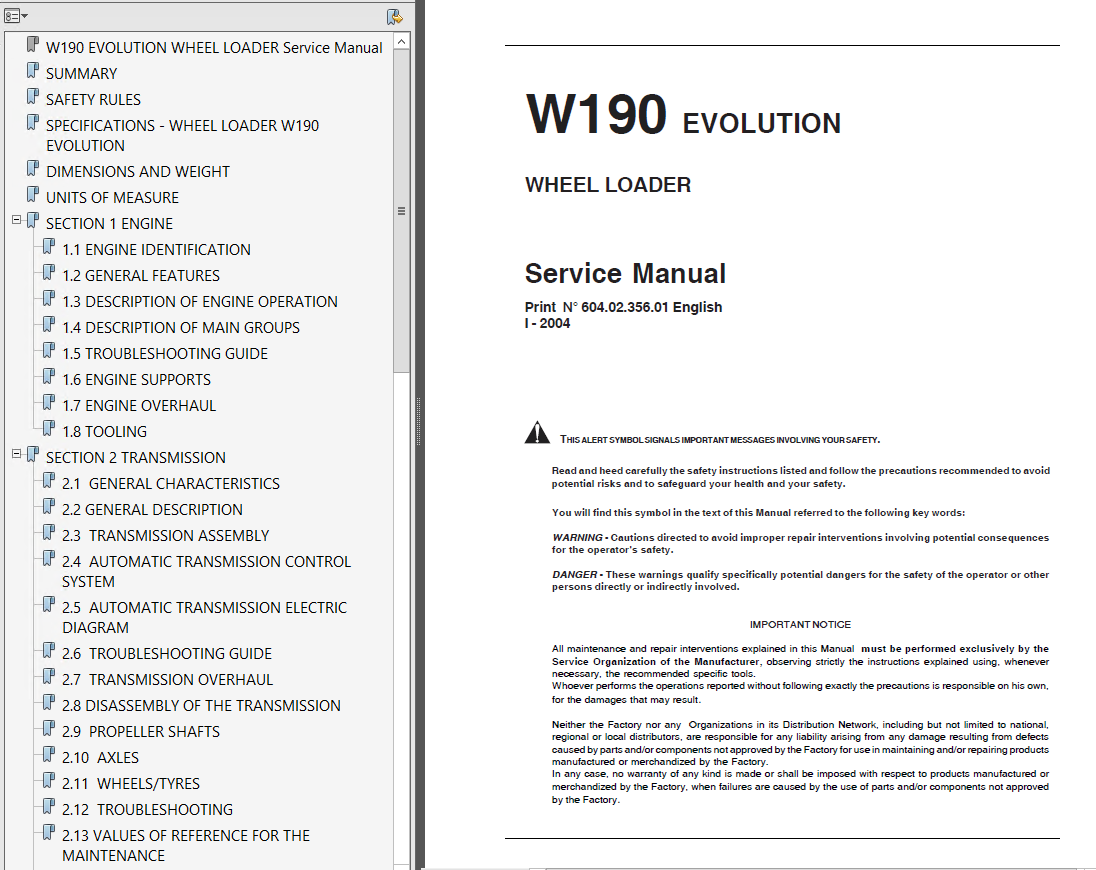Select 2.11 WHEELS/TYRES bookmark
This screenshot has height=870, width=1096.
click(131, 783)
